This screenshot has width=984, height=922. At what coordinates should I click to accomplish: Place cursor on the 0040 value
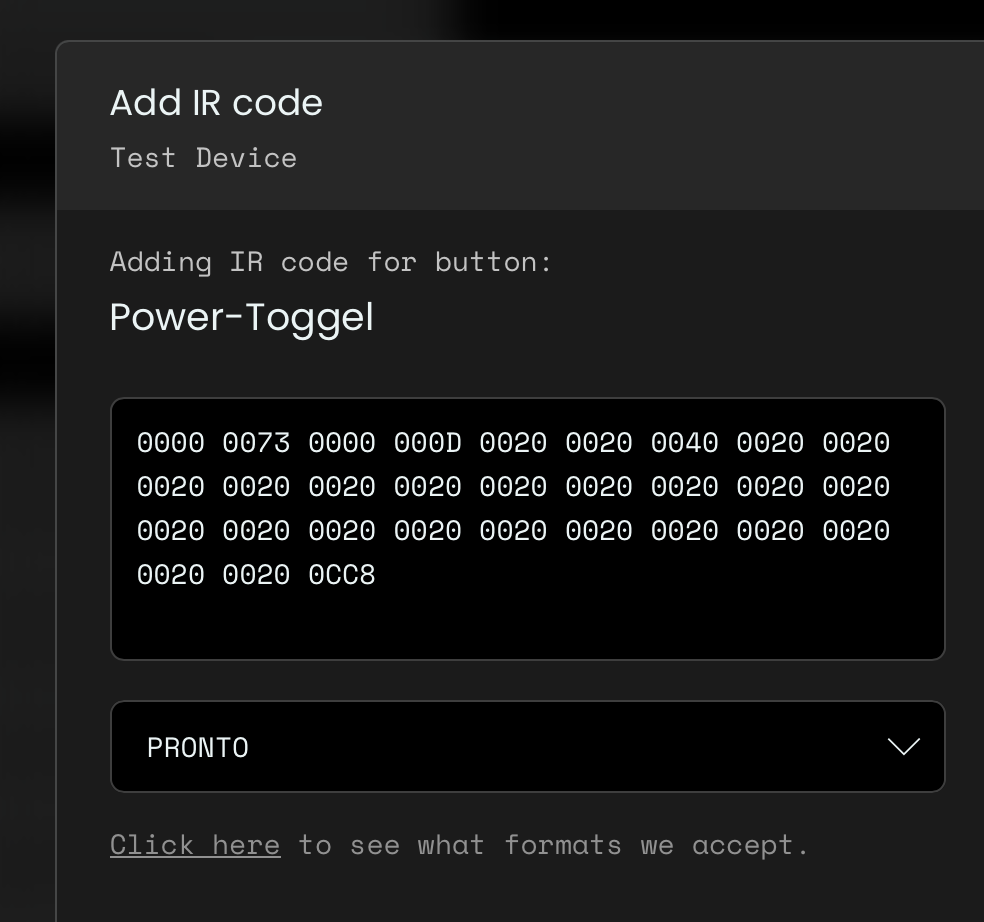coord(684,442)
